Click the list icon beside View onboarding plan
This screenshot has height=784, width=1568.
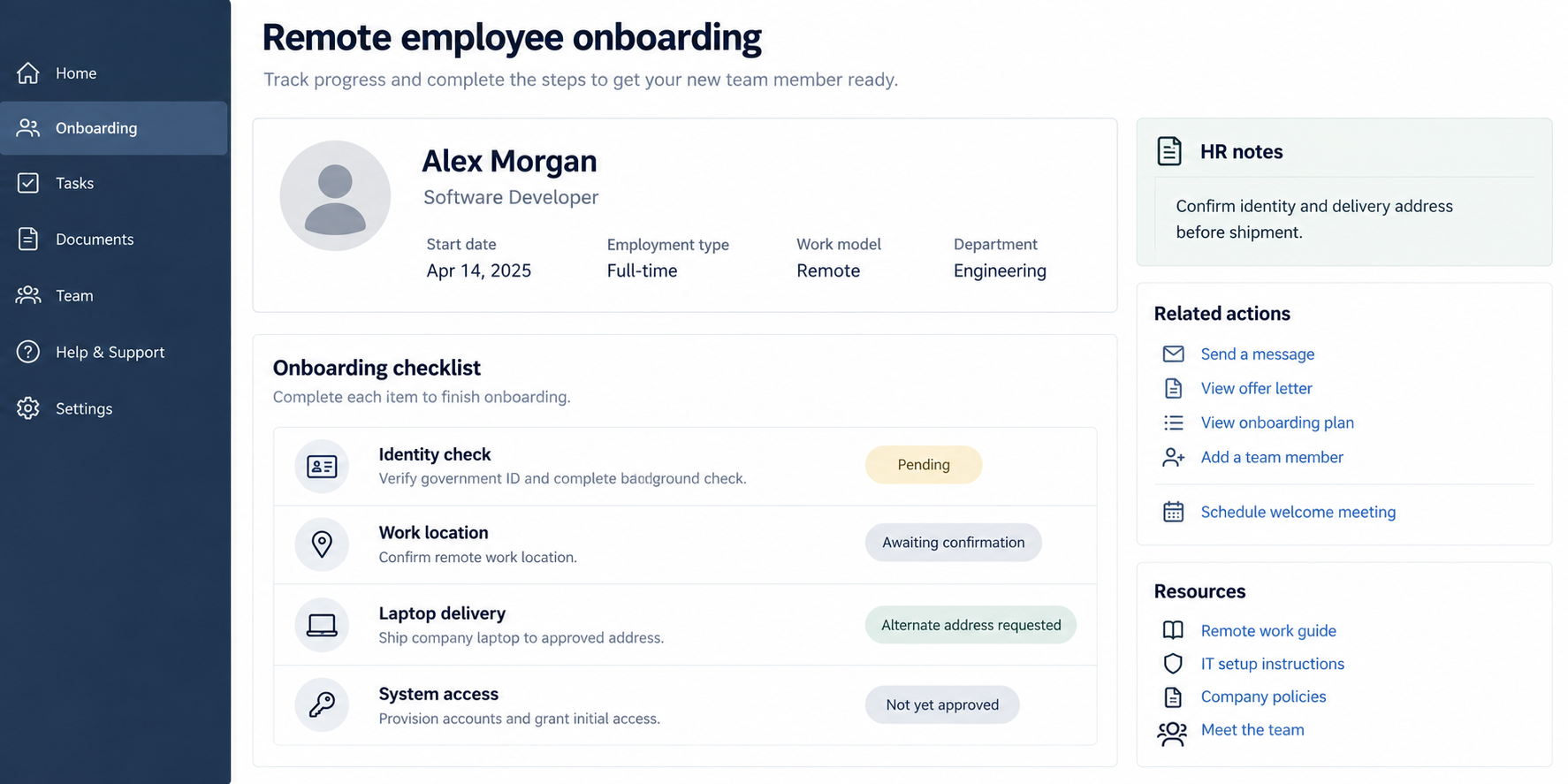[1173, 422]
